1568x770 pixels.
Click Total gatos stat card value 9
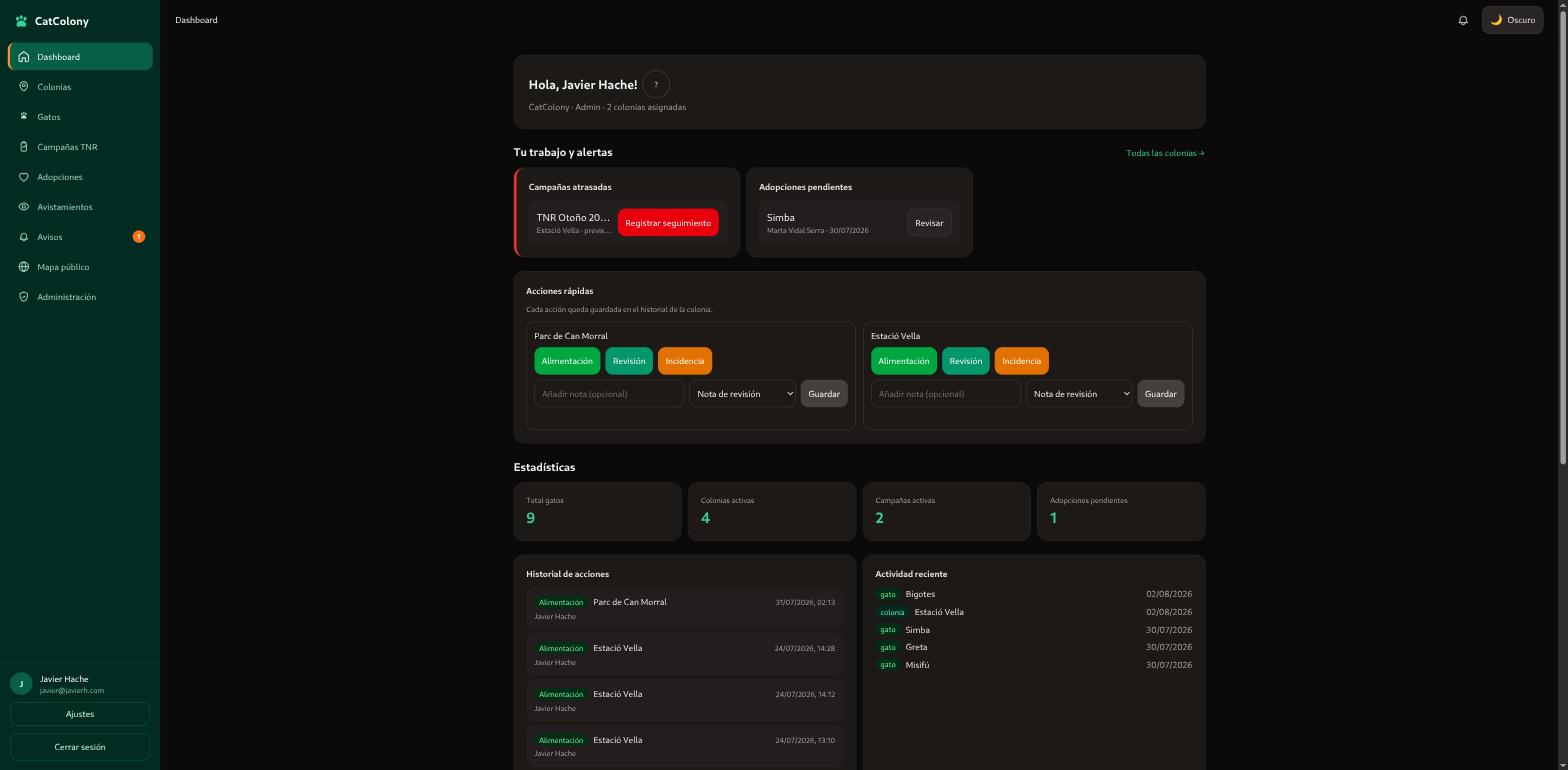530,518
